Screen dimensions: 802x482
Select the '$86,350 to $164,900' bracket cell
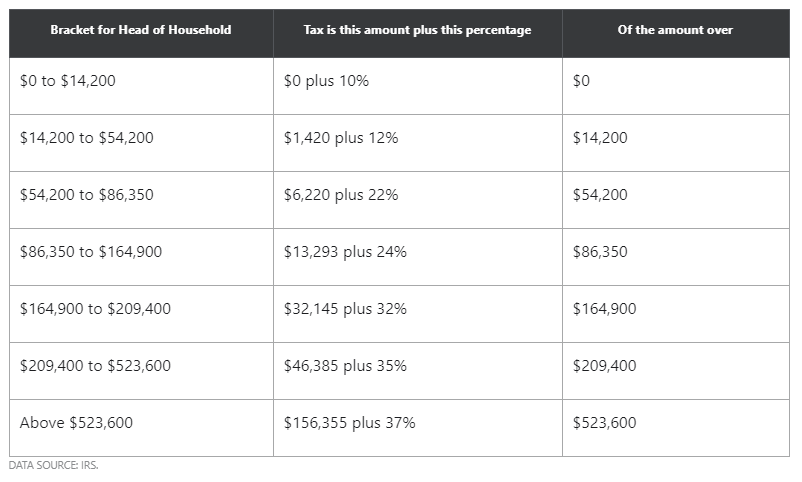(x=141, y=257)
